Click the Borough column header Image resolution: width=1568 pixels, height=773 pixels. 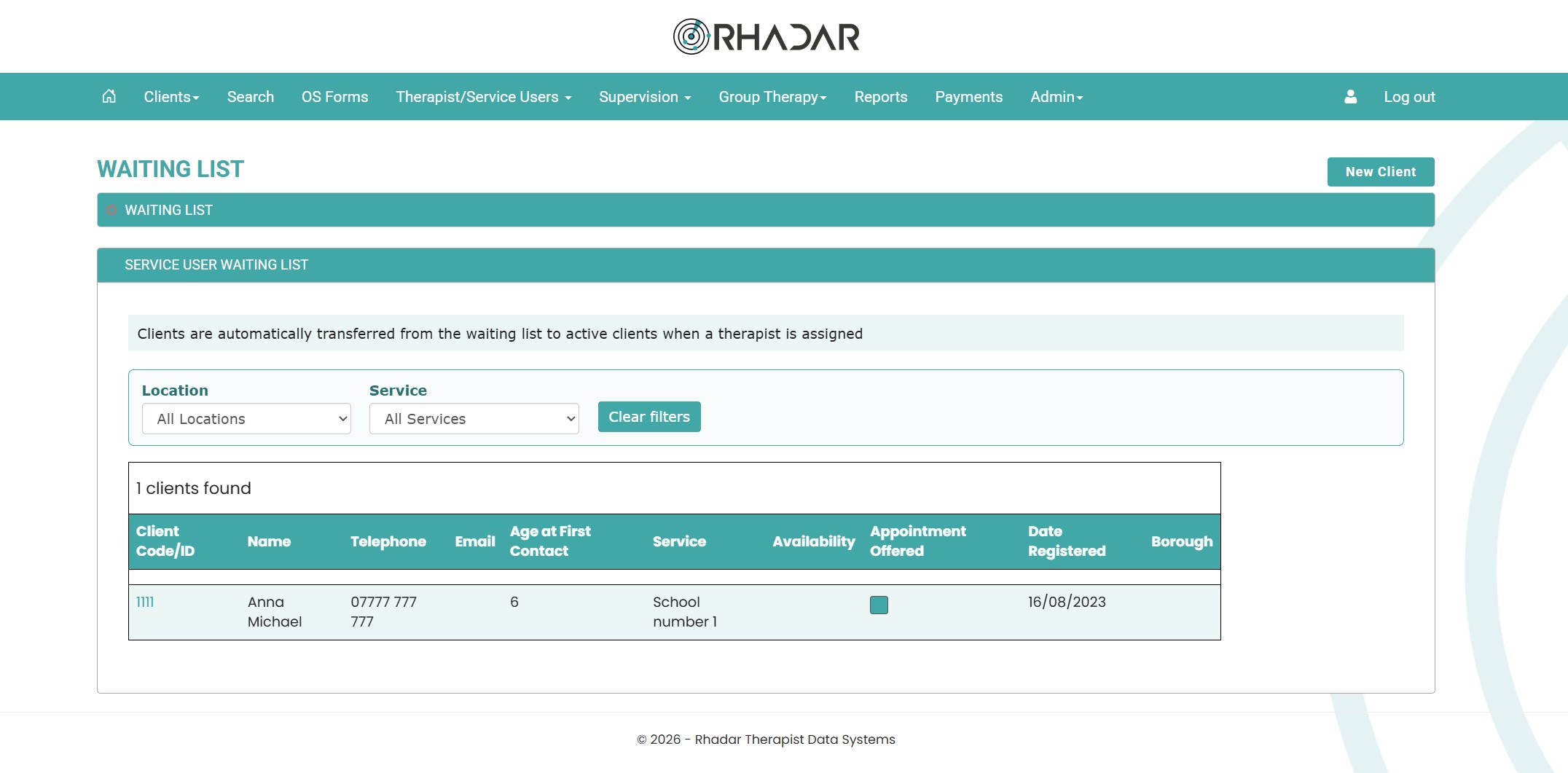coord(1182,541)
